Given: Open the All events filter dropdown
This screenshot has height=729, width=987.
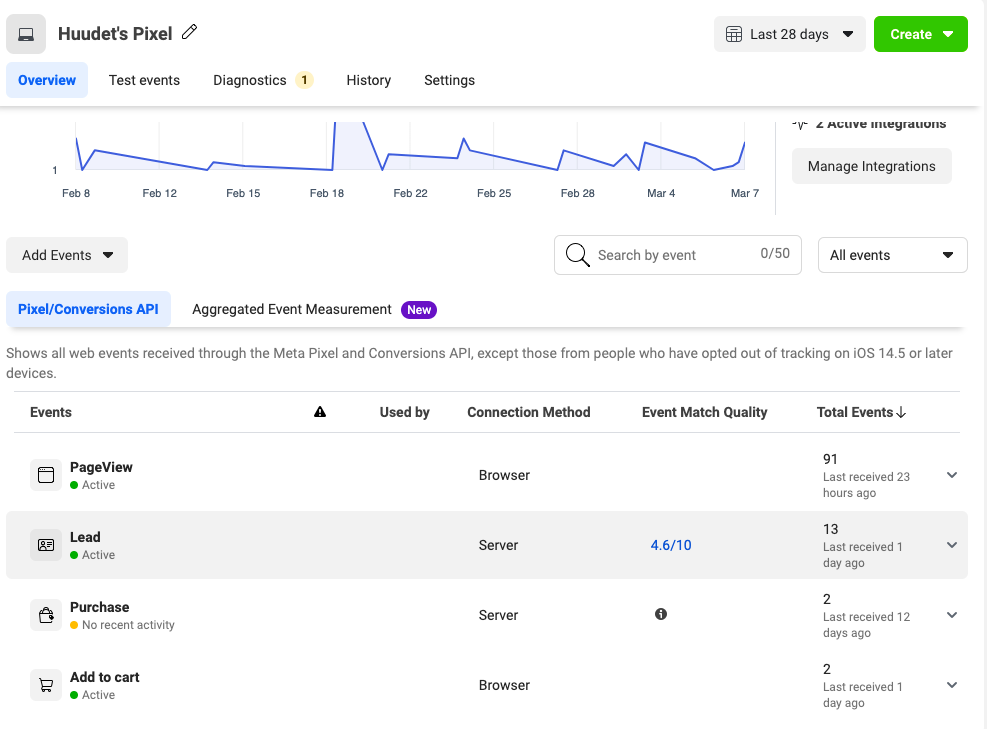Looking at the screenshot, I should point(892,255).
